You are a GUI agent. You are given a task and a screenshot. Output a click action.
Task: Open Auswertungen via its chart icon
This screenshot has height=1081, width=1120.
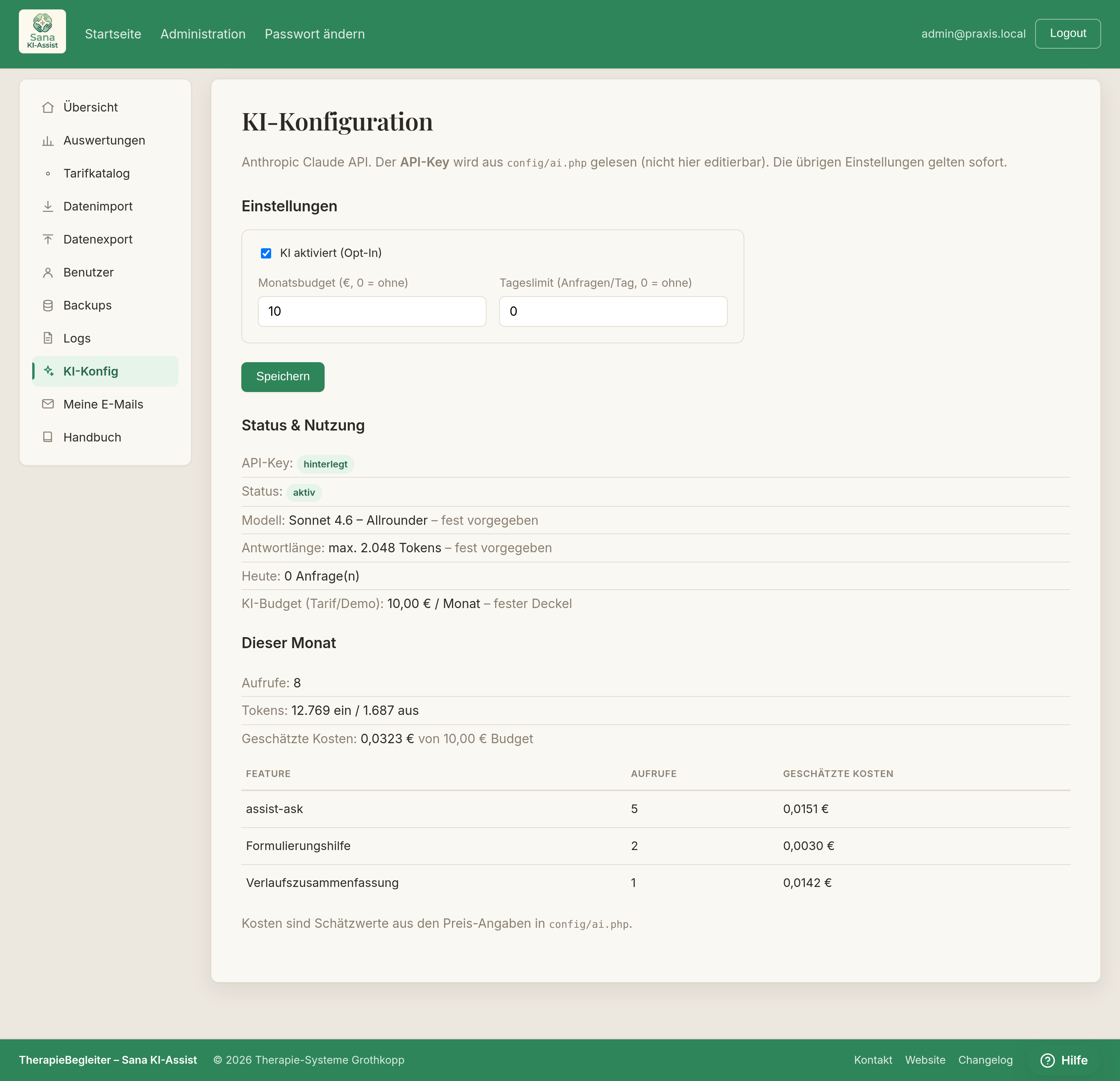click(x=48, y=141)
